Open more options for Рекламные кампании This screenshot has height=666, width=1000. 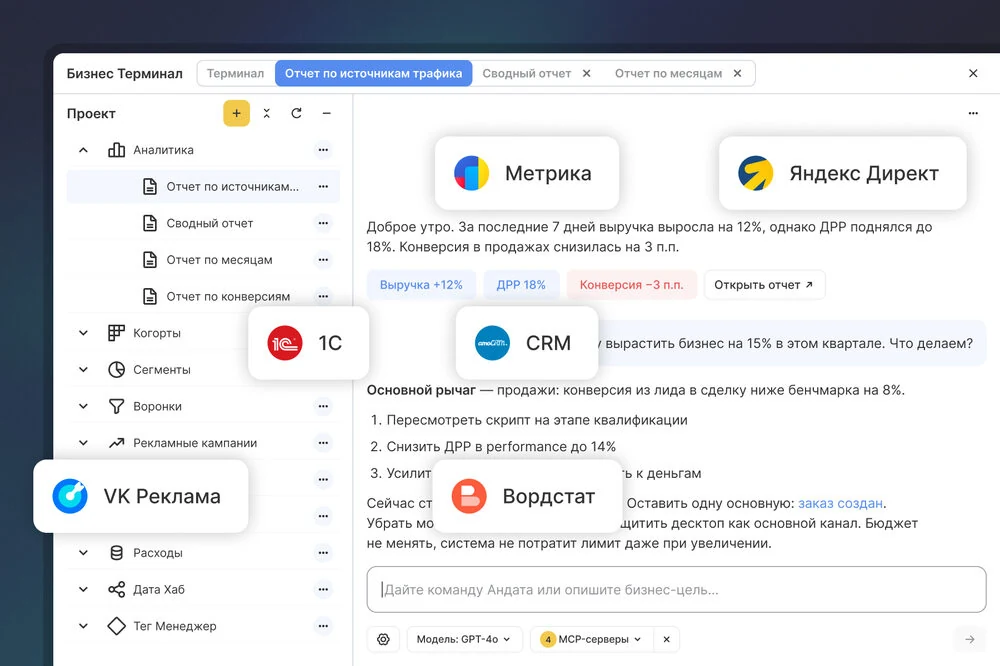(323, 443)
